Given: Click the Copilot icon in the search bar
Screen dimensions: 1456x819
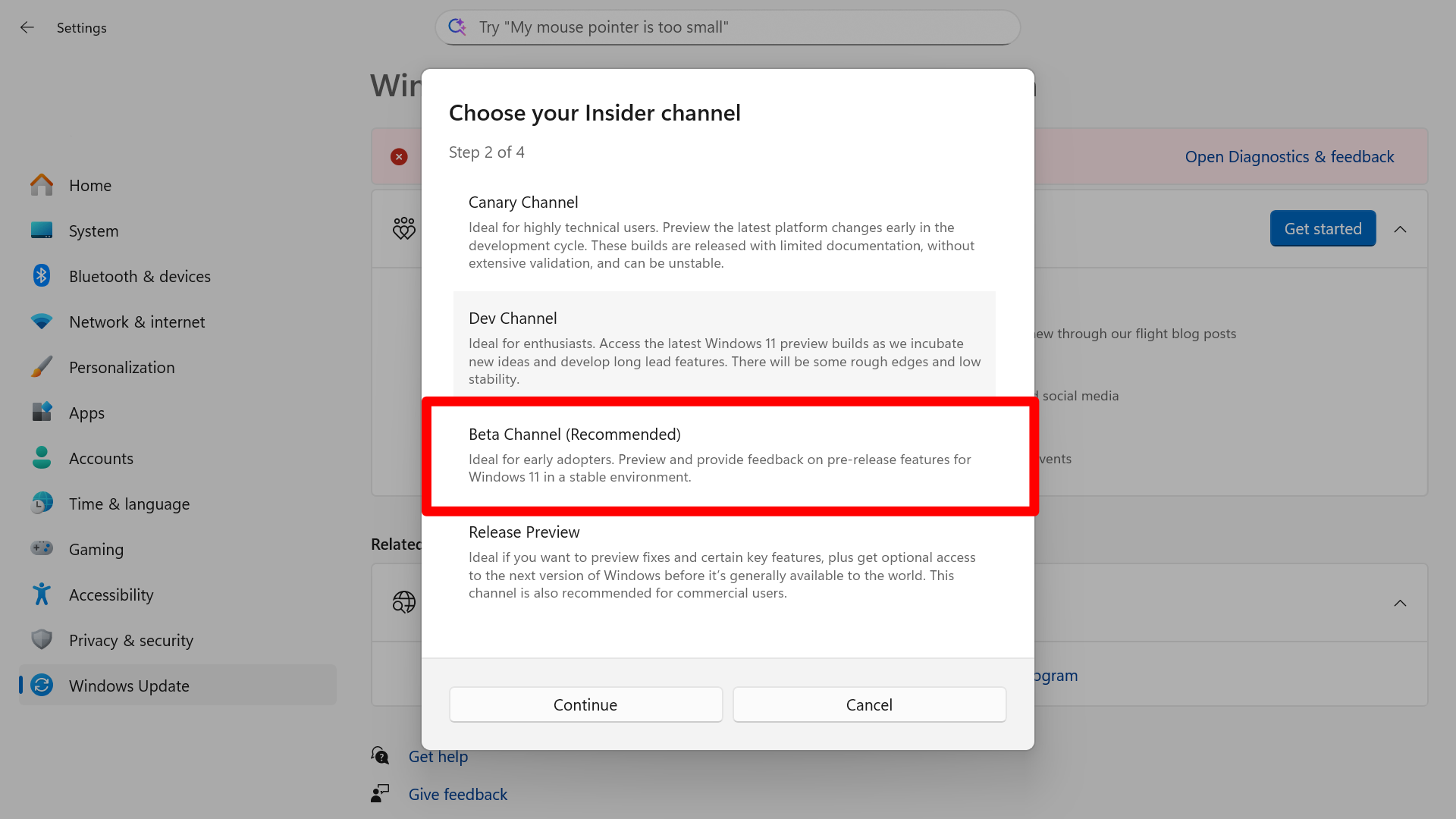Looking at the screenshot, I should [457, 27].
